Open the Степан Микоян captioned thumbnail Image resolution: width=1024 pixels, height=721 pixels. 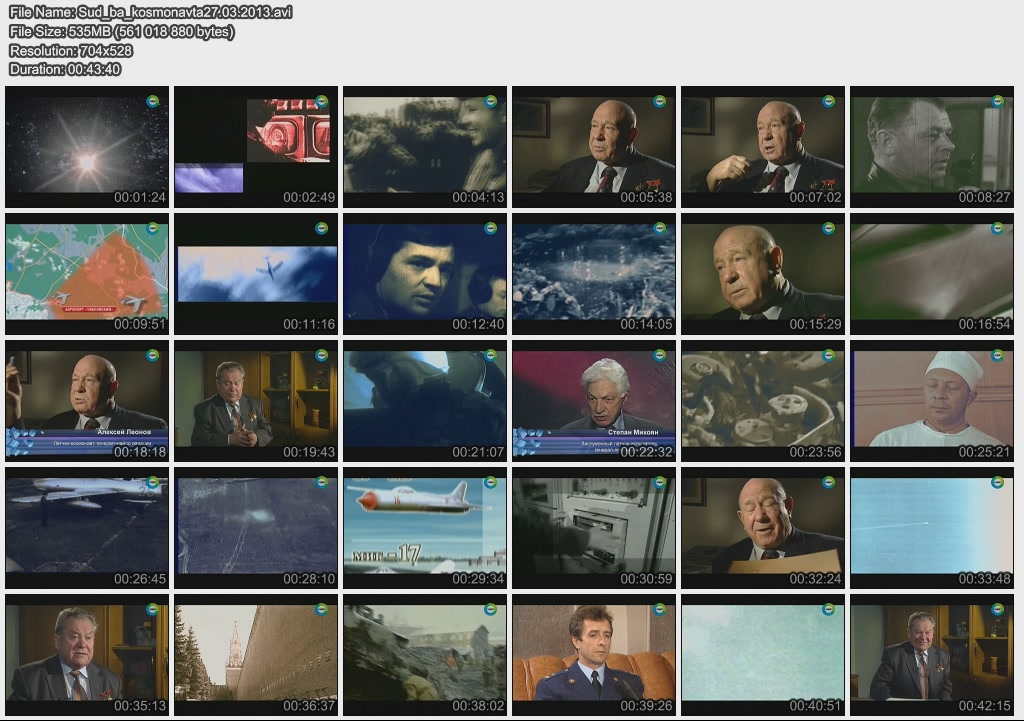point(594,401)
